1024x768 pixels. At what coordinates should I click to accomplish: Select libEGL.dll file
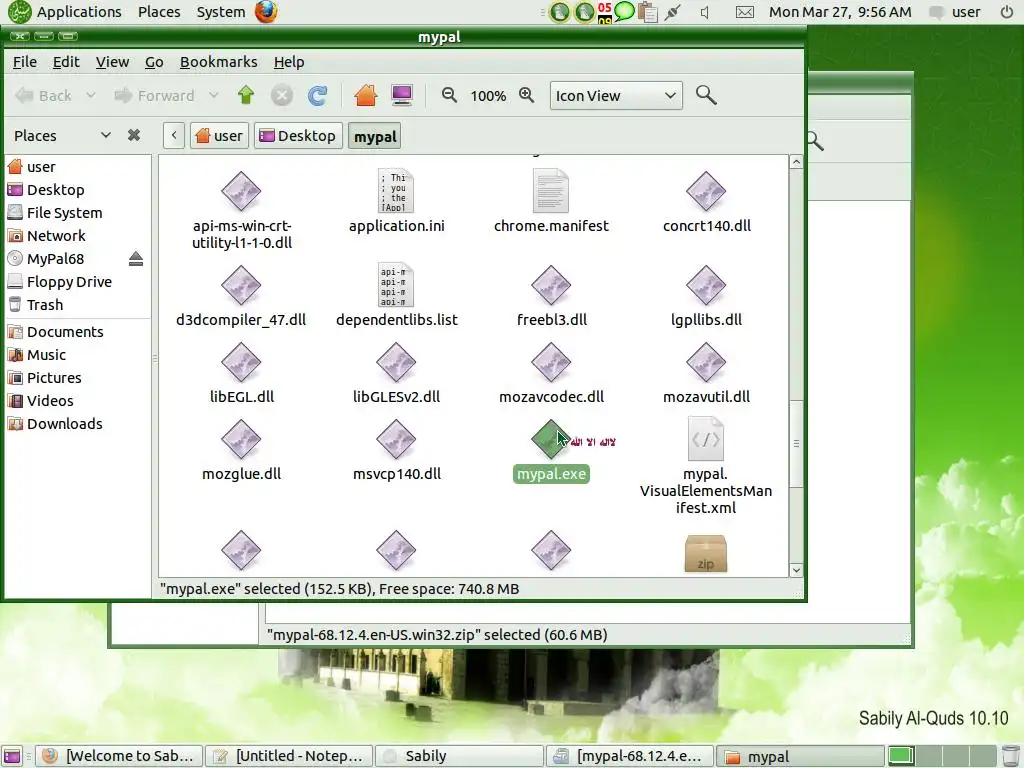(241, 372)
